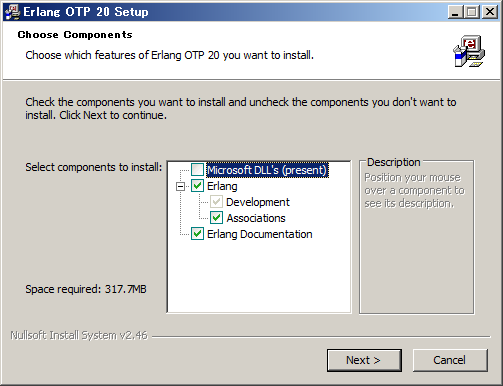Click the Erlang OTP 20 Setup title text
This screenshot has height=386, width=503.
tap(86, 12)
